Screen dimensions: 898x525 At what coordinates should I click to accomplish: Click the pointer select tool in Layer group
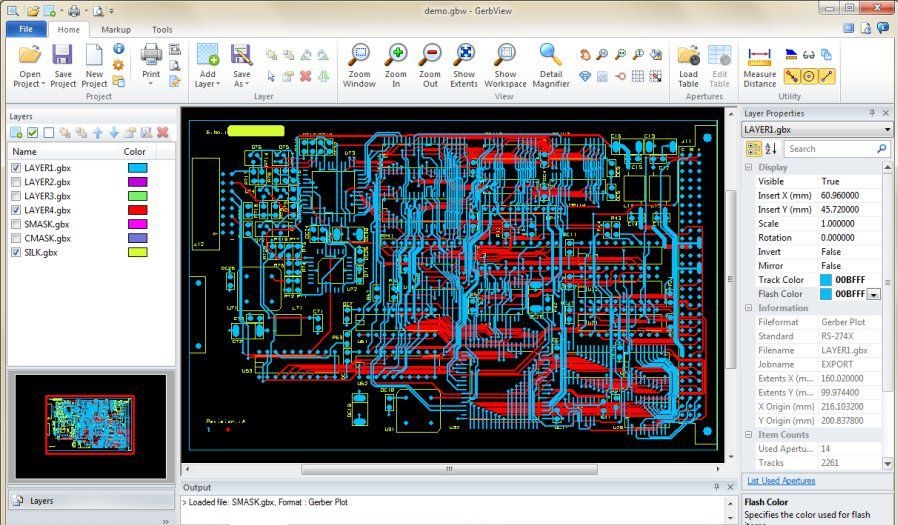tap(271, 76)
